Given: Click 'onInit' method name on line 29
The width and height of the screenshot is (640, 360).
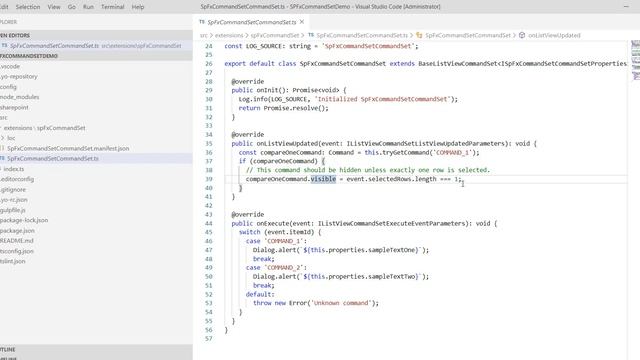Looking at the screenshot, I should pos(267,90).
